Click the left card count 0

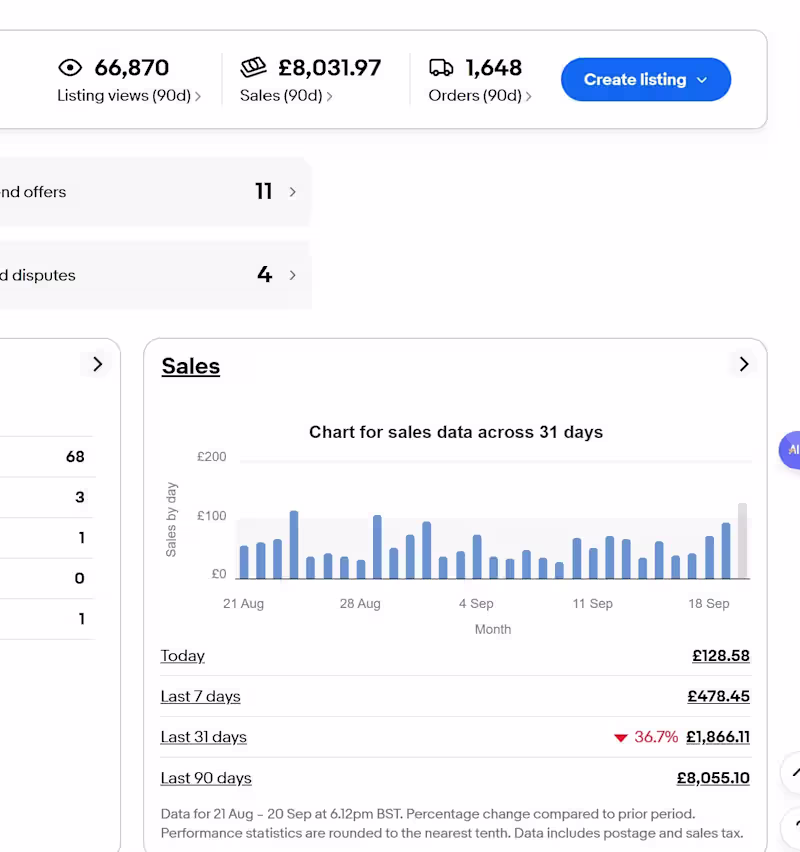(x=80, y=578)
